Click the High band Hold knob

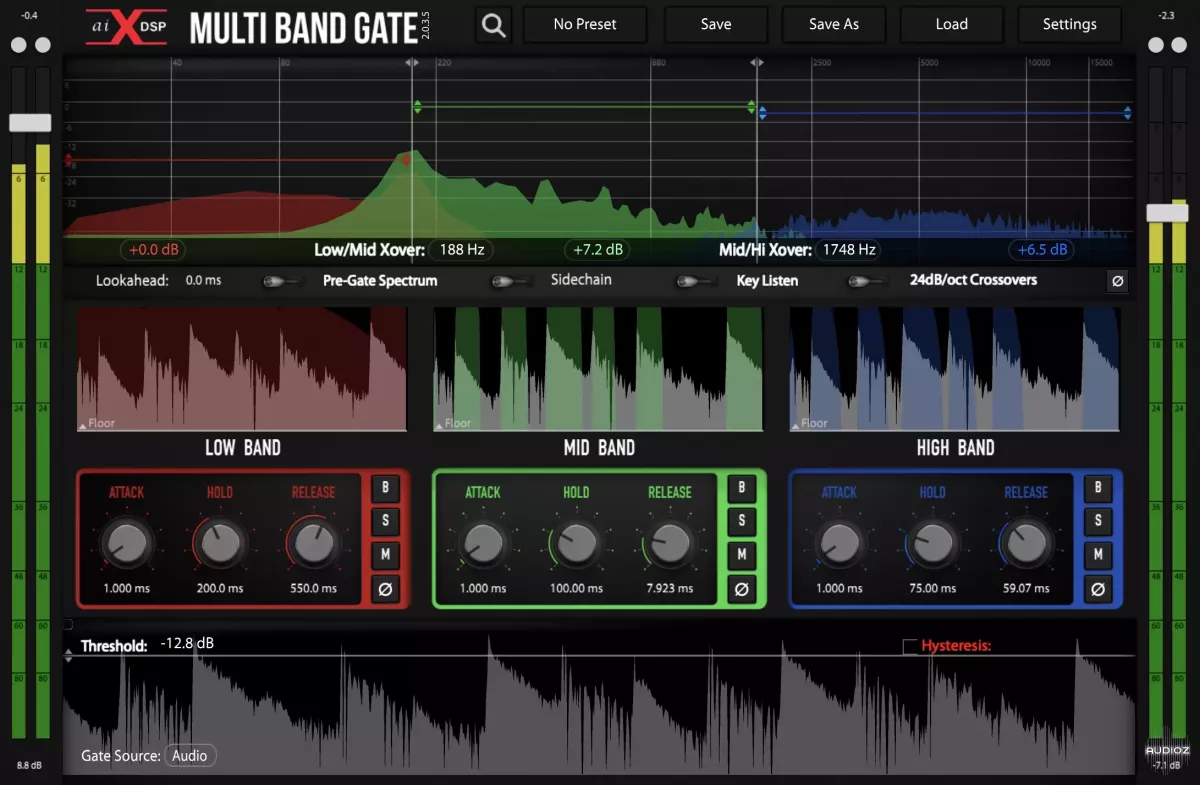[x=932, y=544]
